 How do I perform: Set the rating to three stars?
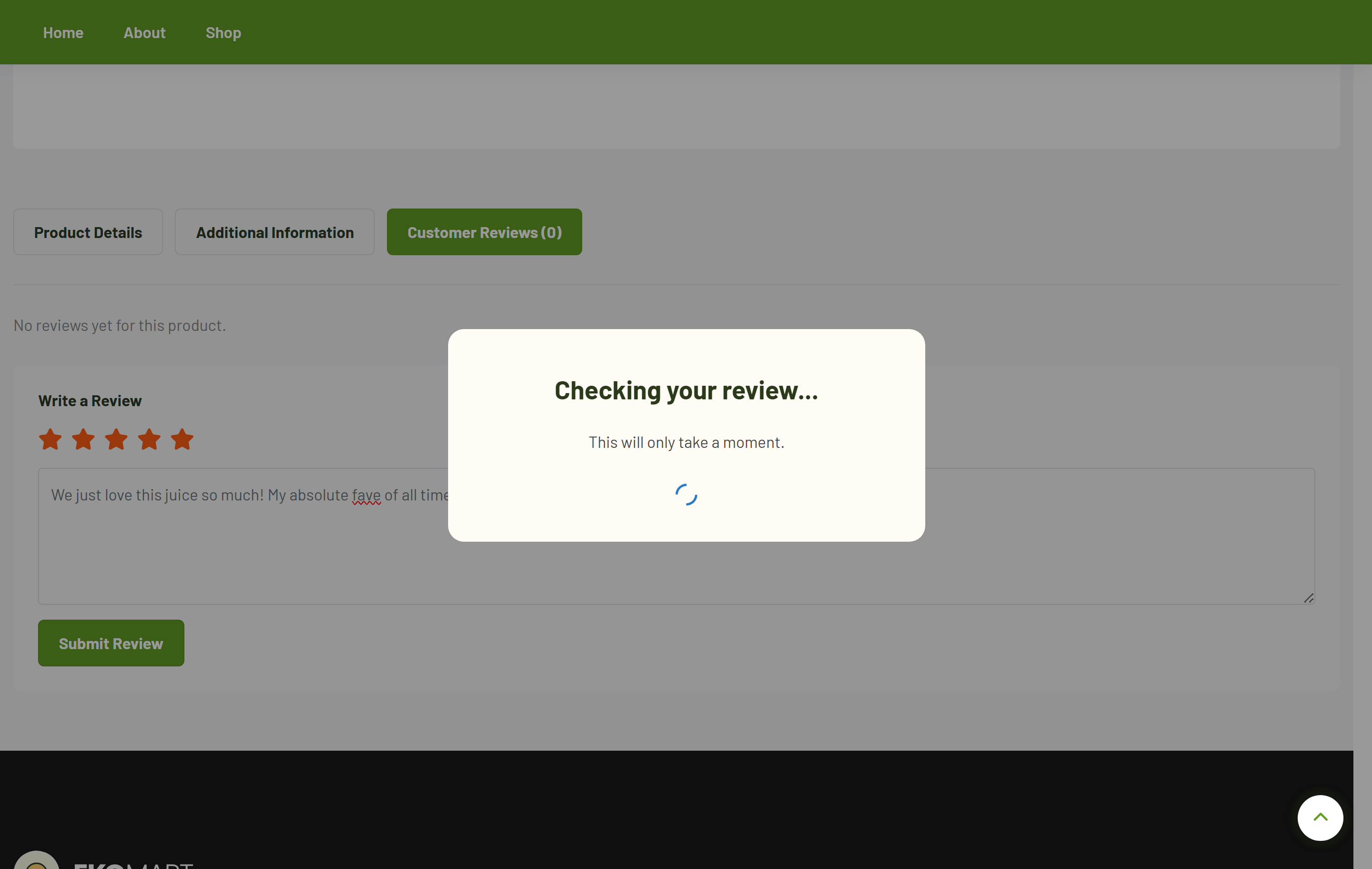click(116, 439)
